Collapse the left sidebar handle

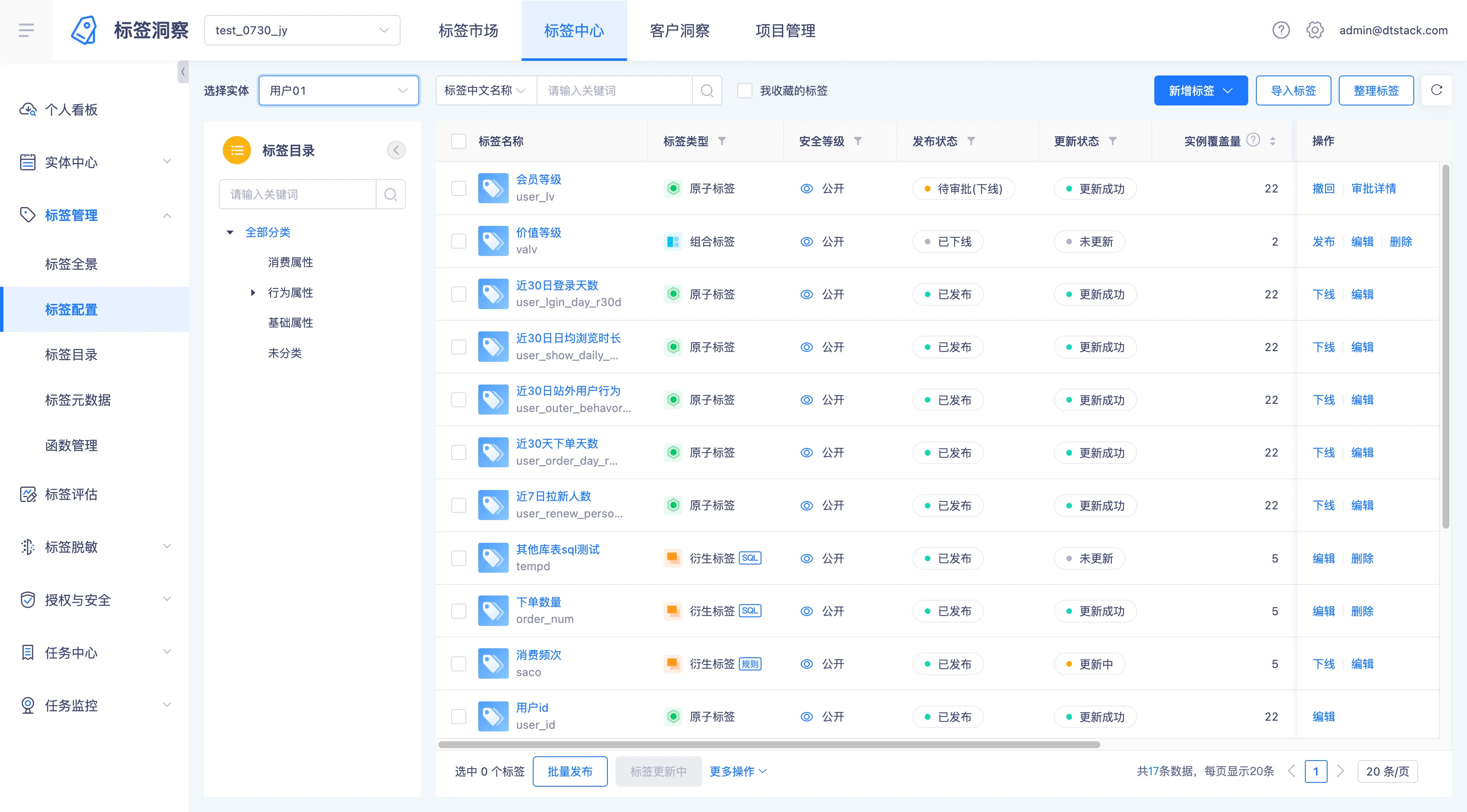click(x=183, y=72)
